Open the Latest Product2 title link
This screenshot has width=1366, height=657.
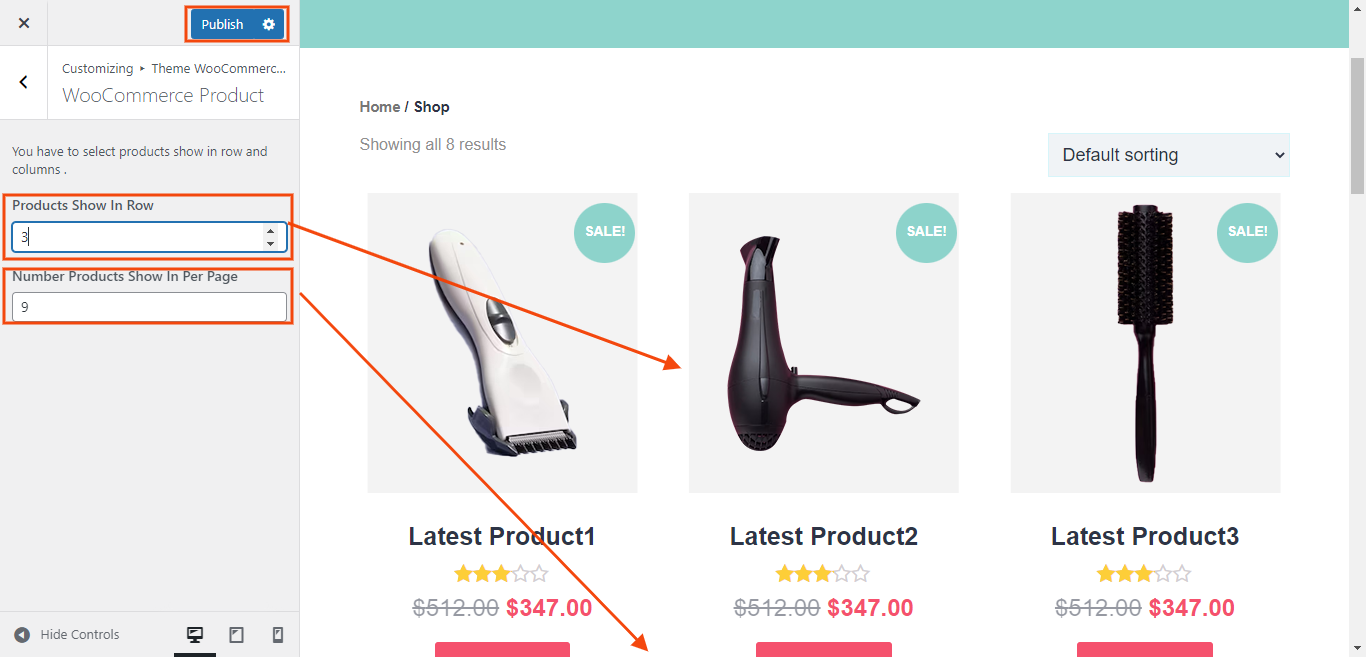[823, 537]
